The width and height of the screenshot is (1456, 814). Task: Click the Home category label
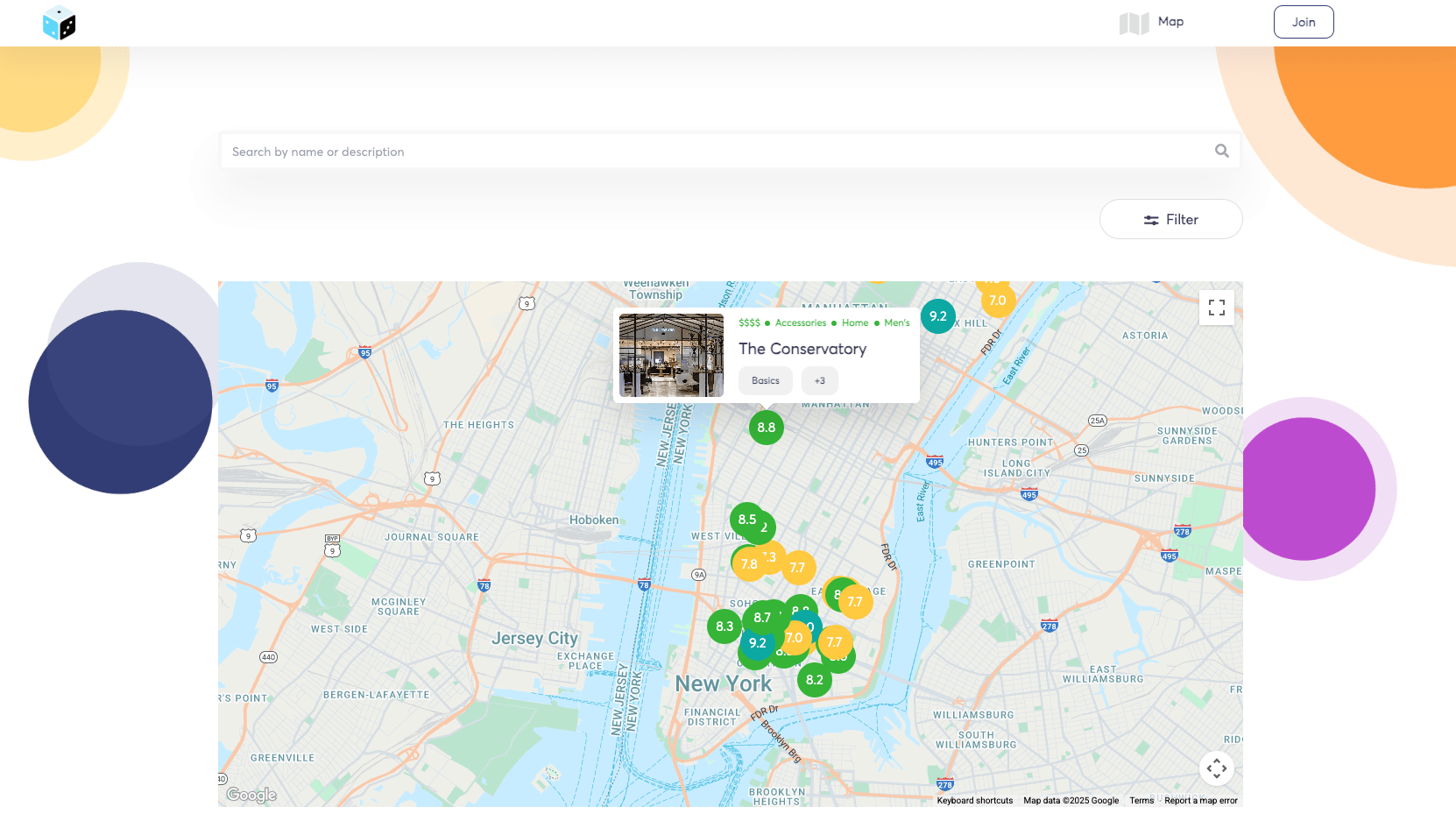tap(855, 322)
